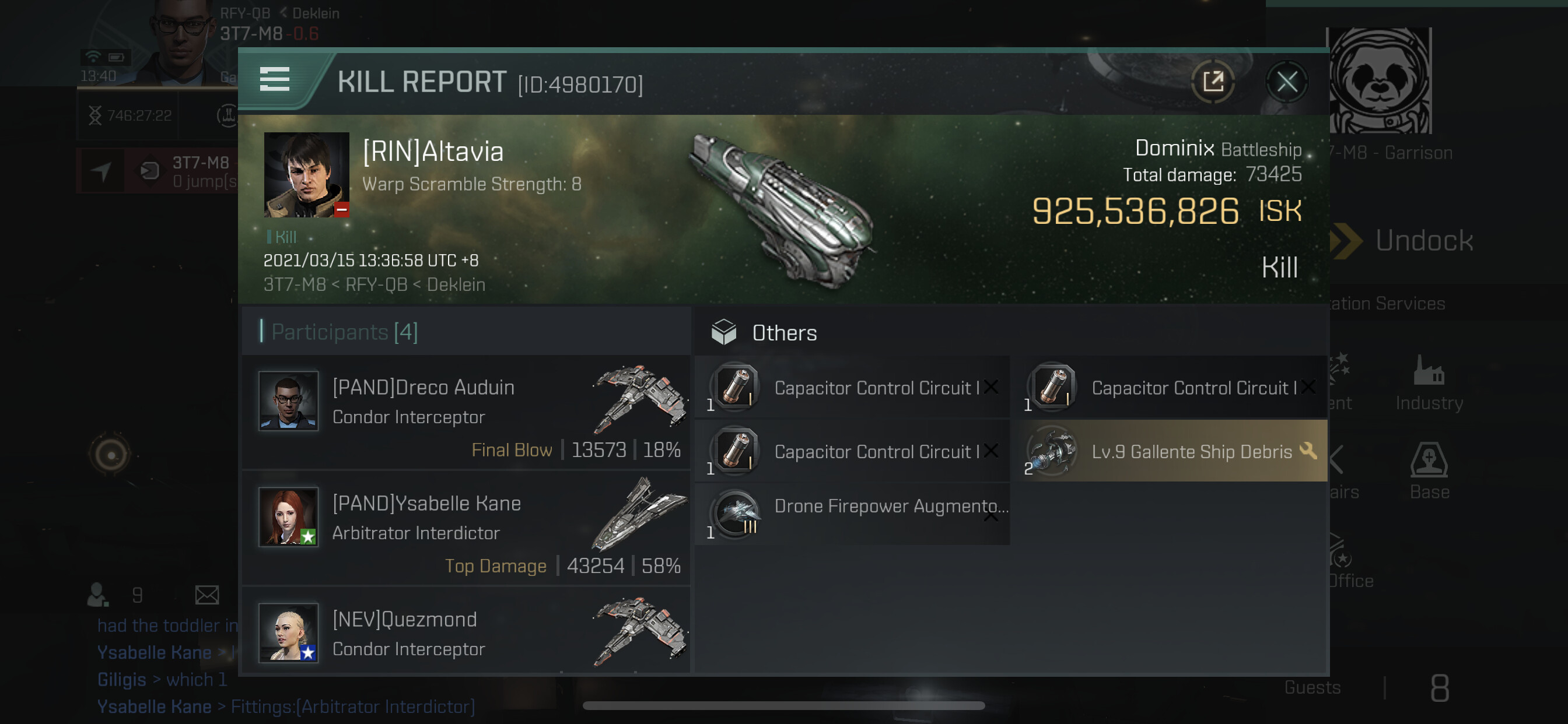Screen dimensions: 1568x724
Task: Open the Base station service
Action: point(1429,472)
